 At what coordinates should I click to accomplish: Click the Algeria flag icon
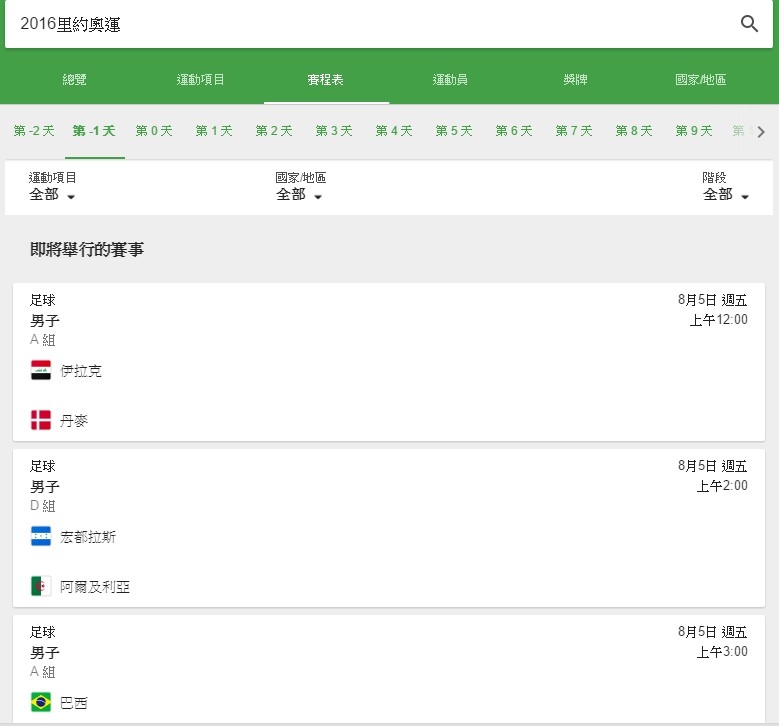(41, 586)
